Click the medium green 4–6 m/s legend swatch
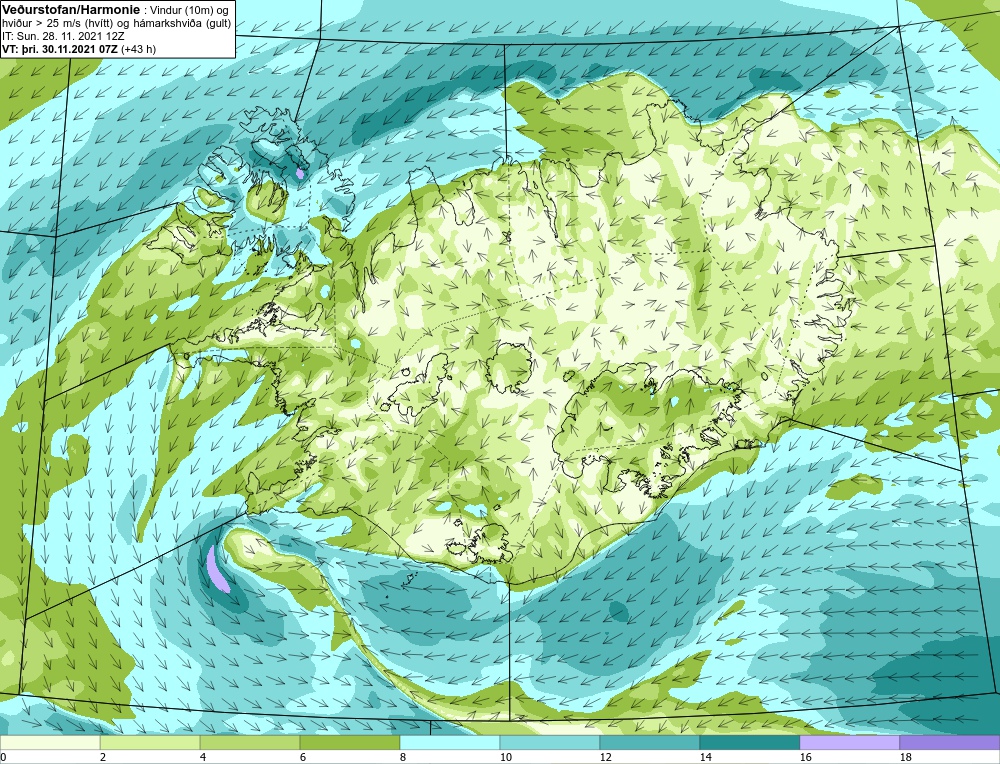 point(250,742)
